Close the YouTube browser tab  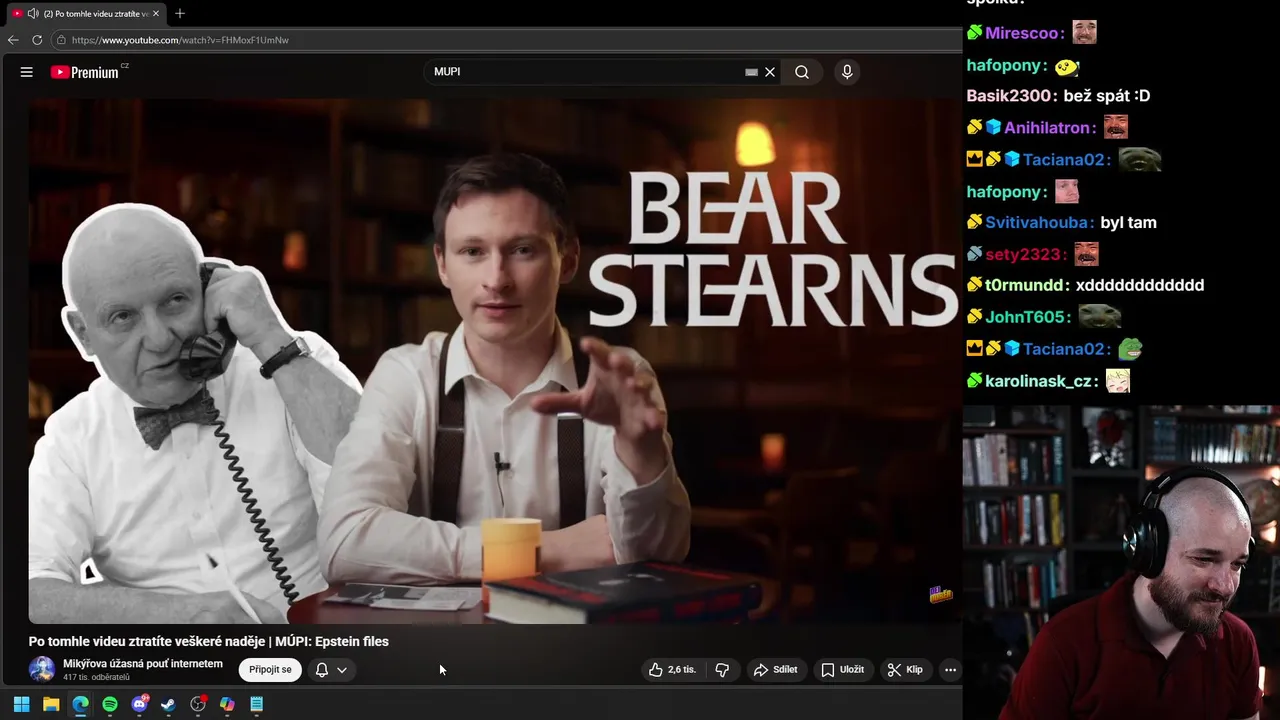[x=156, y=14]
